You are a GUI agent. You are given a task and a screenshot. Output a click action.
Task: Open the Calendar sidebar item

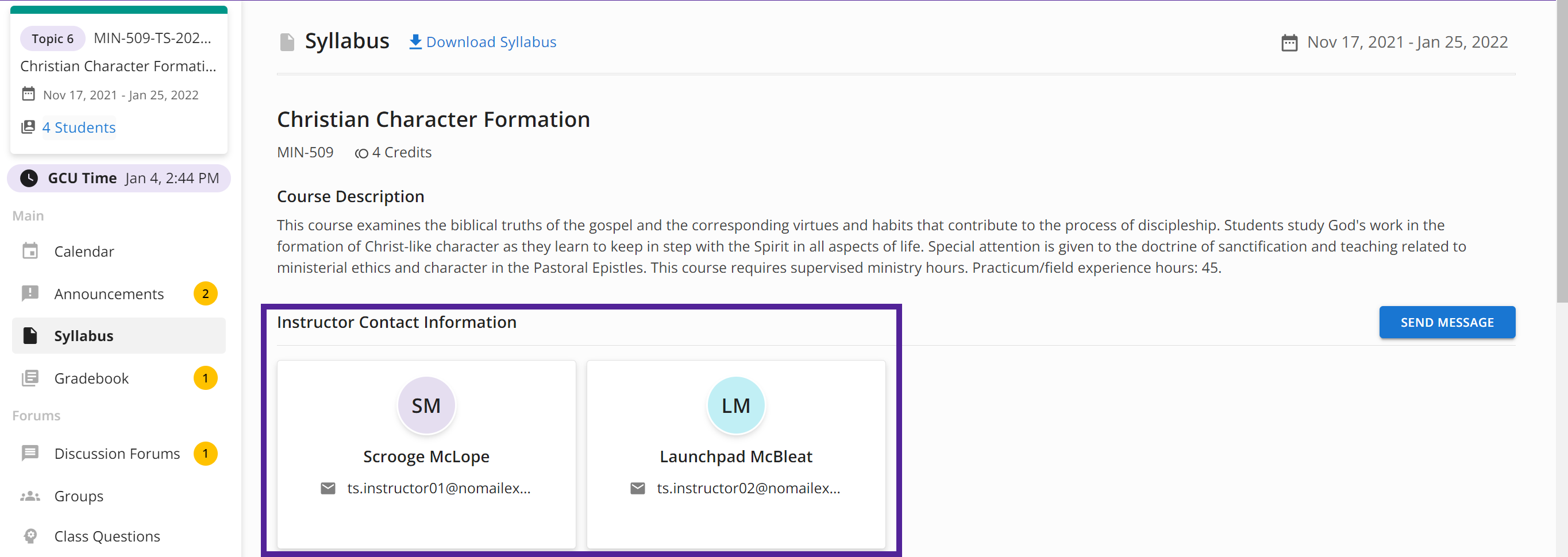tap(119, 251)
